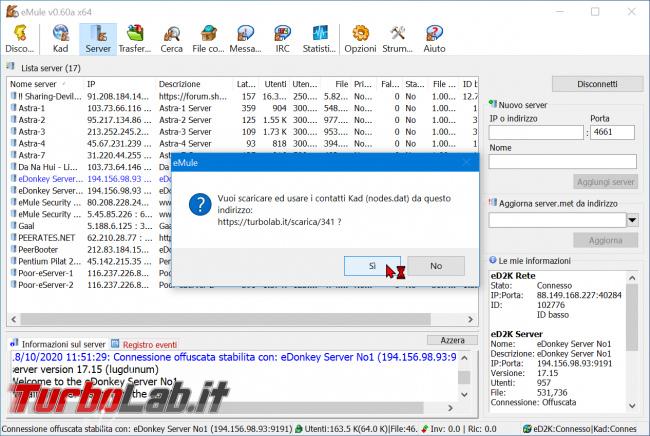Viewport: 650px width, 436px height.
Task: Open Messaggi toolbar icon
Action: (245, 33)
